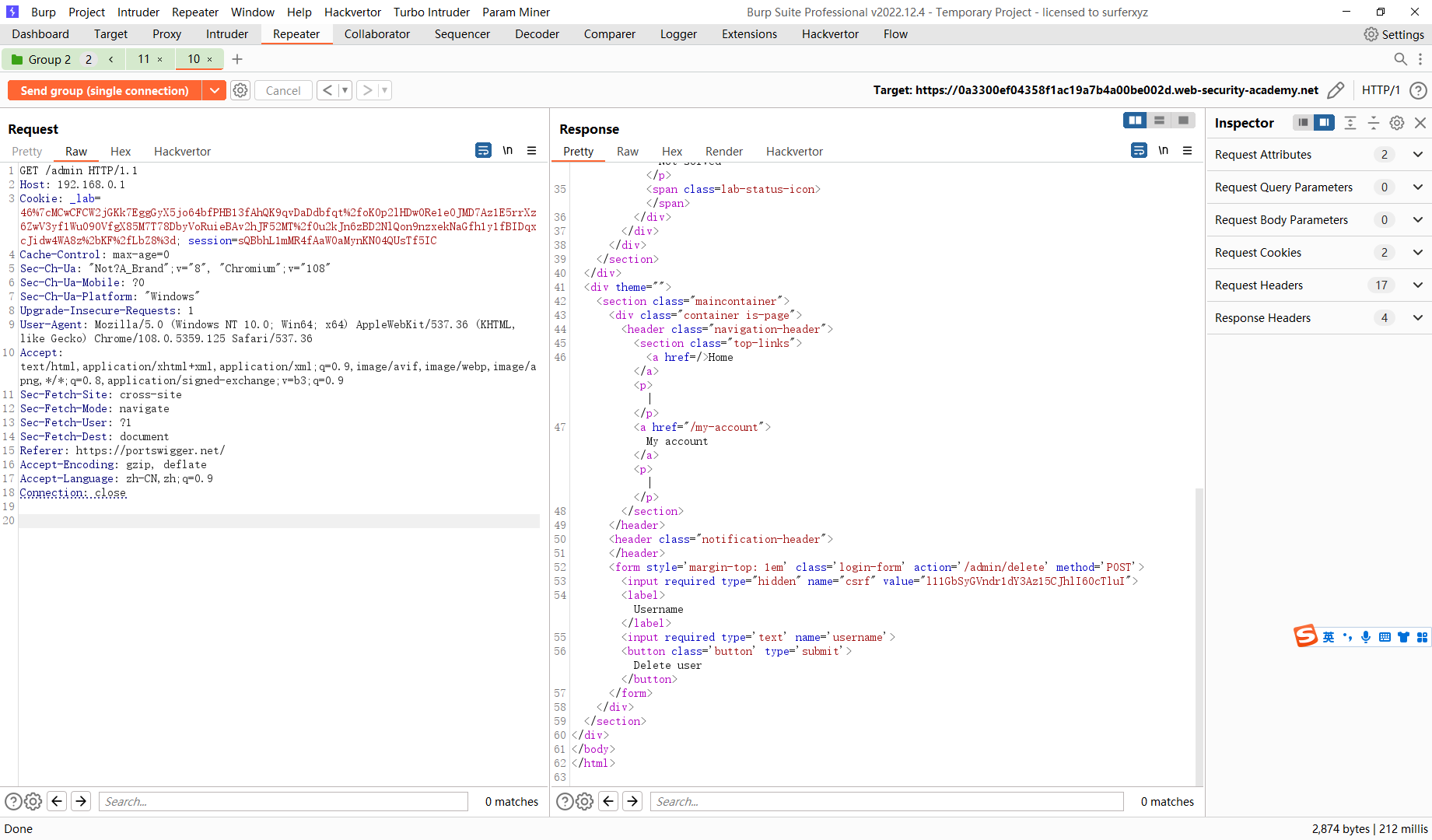Expand Request Headers in the Inspector
1432x840 pixels.
pyautogui.click(x=1417, y=285)
